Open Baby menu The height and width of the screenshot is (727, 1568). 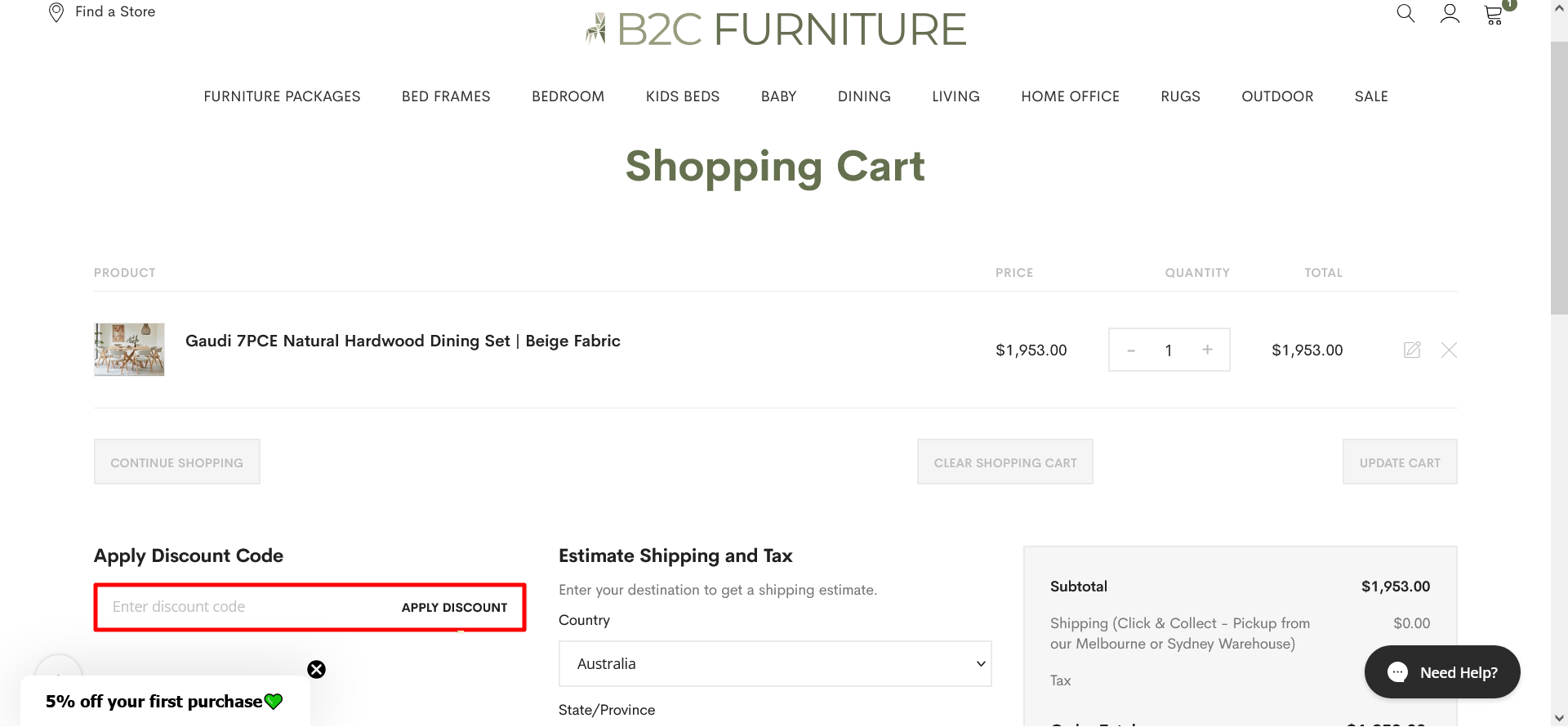[x=779, y=96]
